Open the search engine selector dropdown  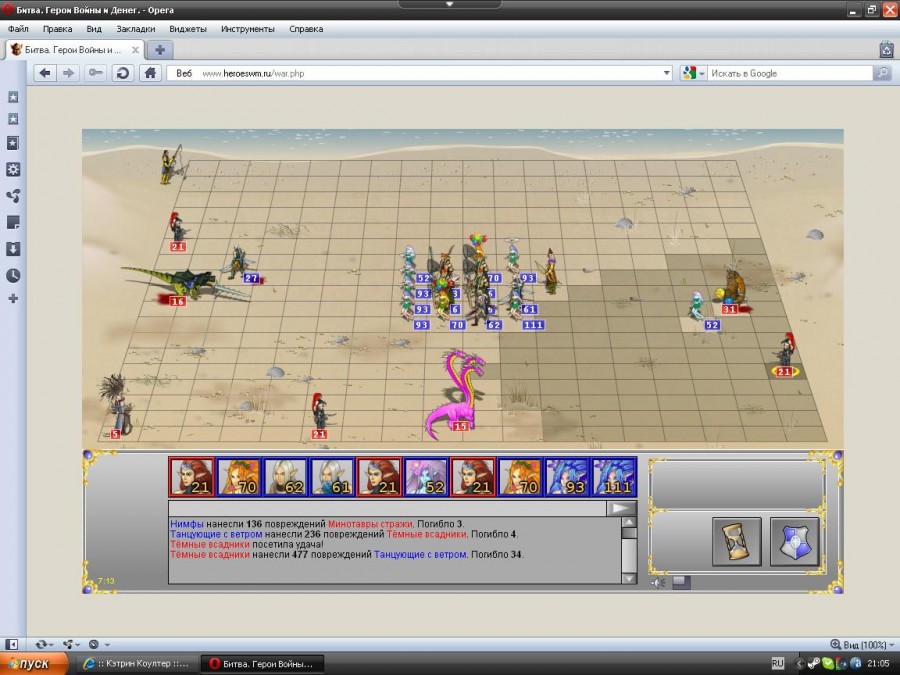693,73
